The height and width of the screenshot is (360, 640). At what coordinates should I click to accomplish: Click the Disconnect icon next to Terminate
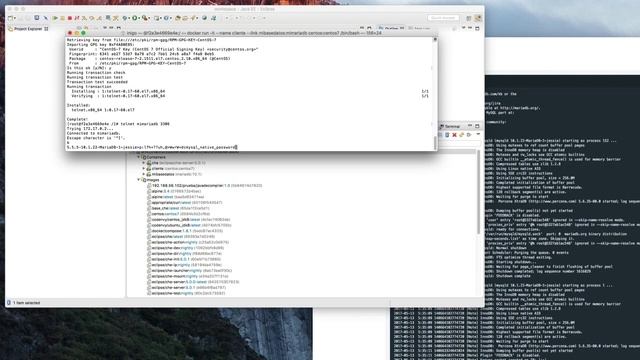(77, 18)
